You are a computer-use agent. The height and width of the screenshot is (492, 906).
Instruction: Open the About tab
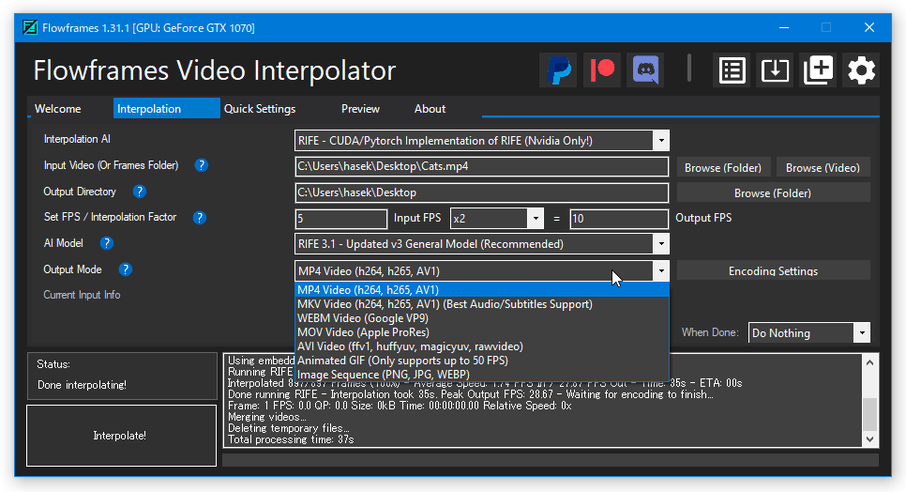[x=430, y=109]
